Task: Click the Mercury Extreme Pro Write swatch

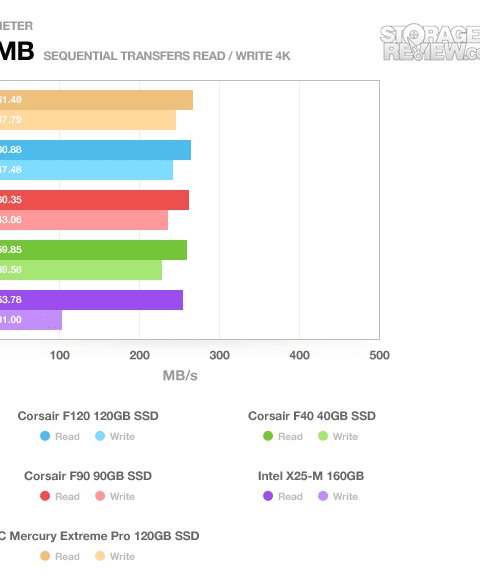Action: [x=100, y=556]
